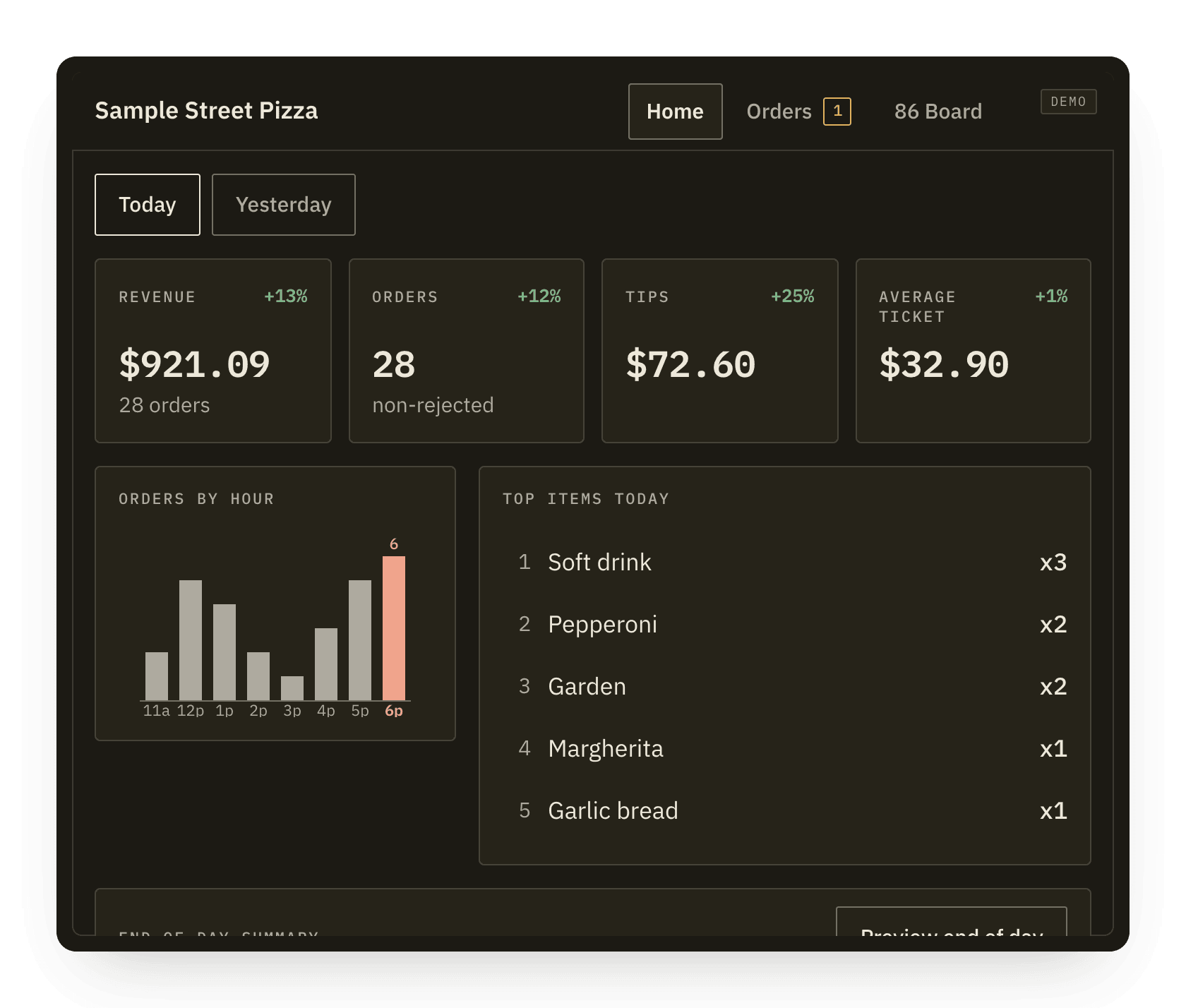Click the 3p bar in chart
The image size is (1186, 1008).
point(292,688)
